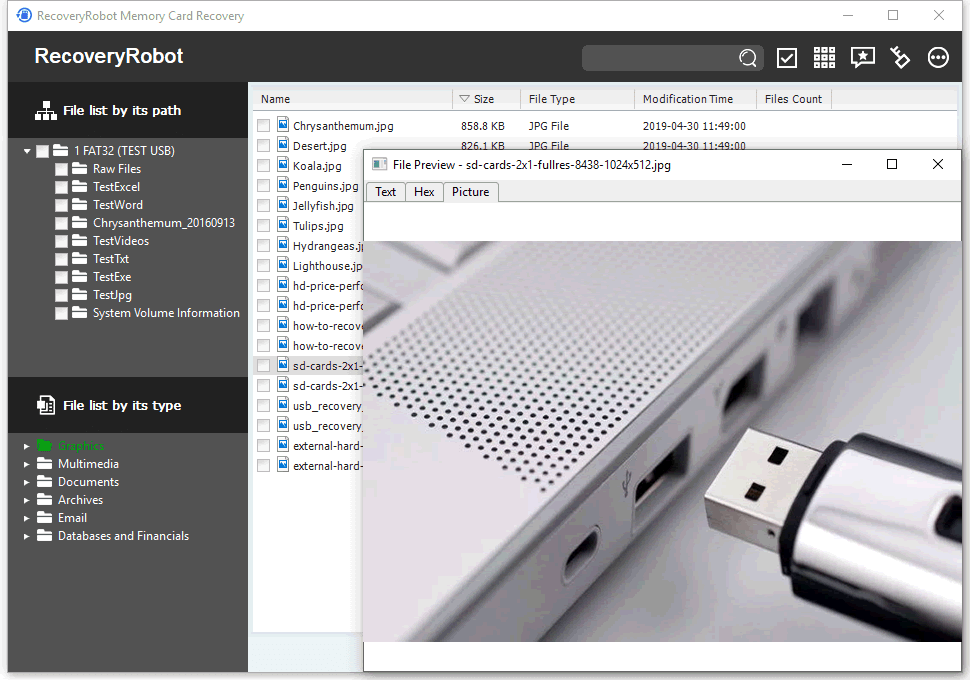Click the tag tool icon in the toolbar

tap(900, 58)
